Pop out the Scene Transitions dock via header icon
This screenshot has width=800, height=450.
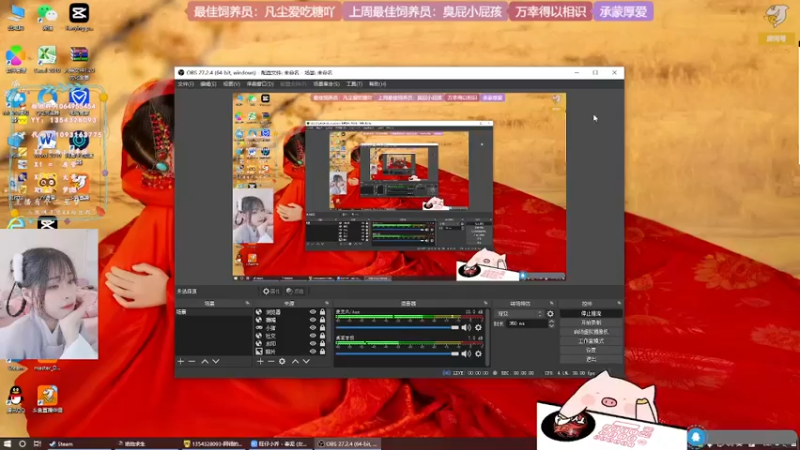(552, 303)
